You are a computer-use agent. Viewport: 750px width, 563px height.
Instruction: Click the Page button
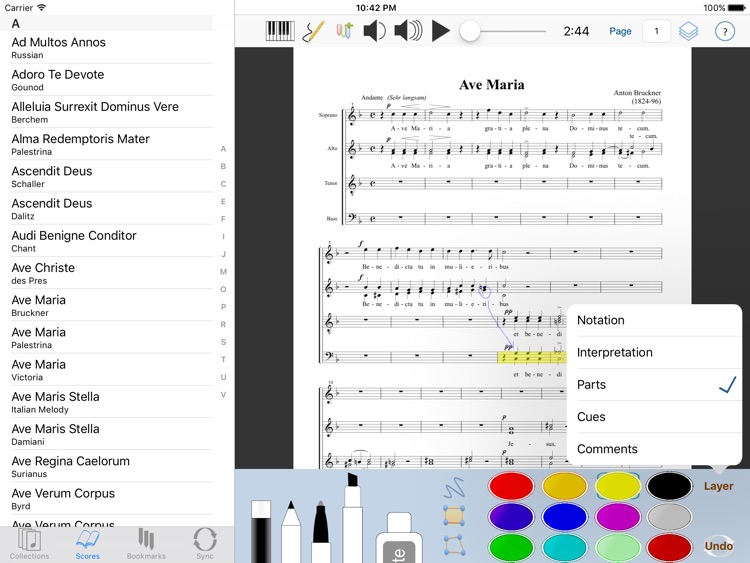click(x=620, y=31)
